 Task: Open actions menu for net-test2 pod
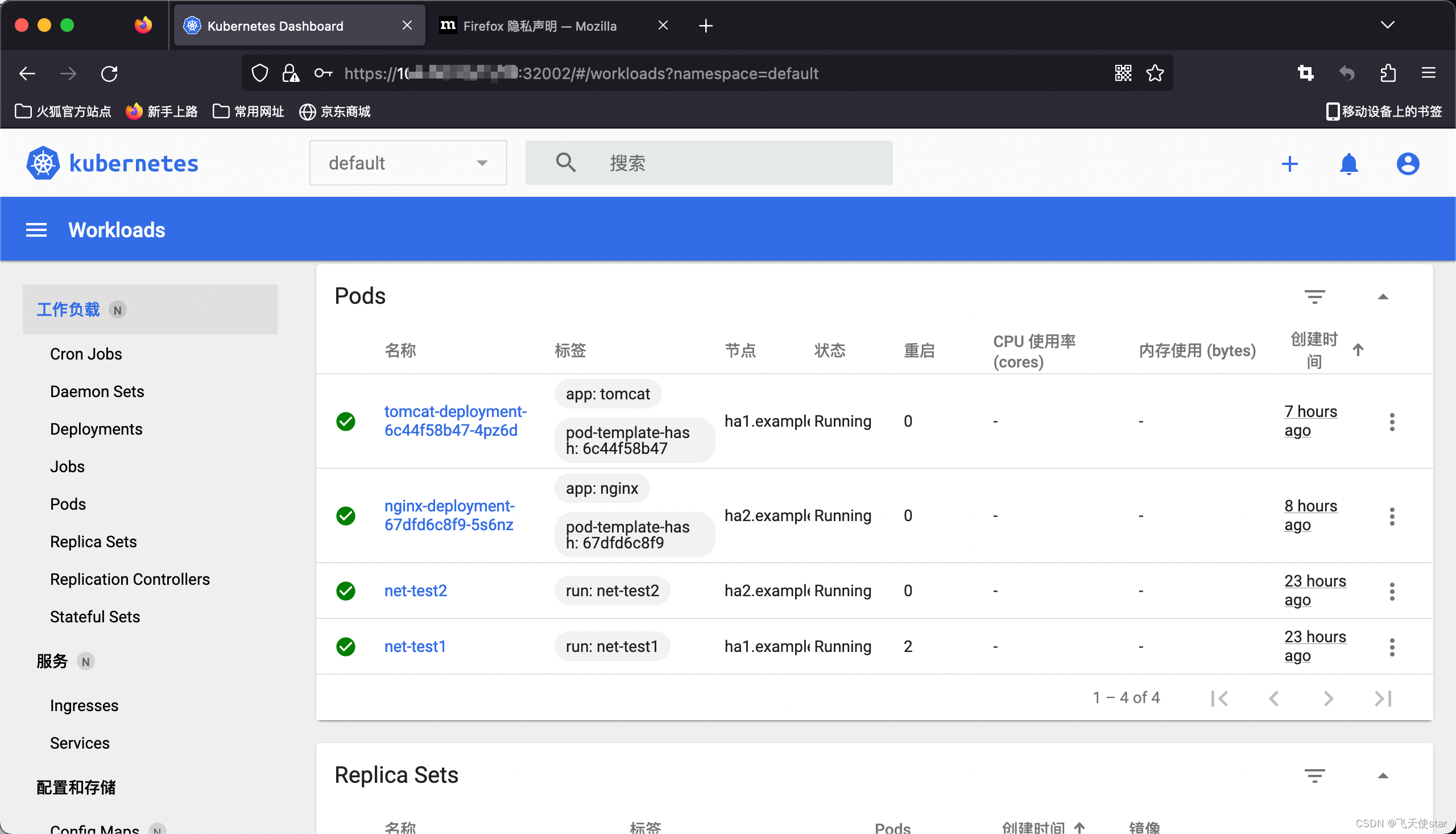click(x=1392, y=592)
